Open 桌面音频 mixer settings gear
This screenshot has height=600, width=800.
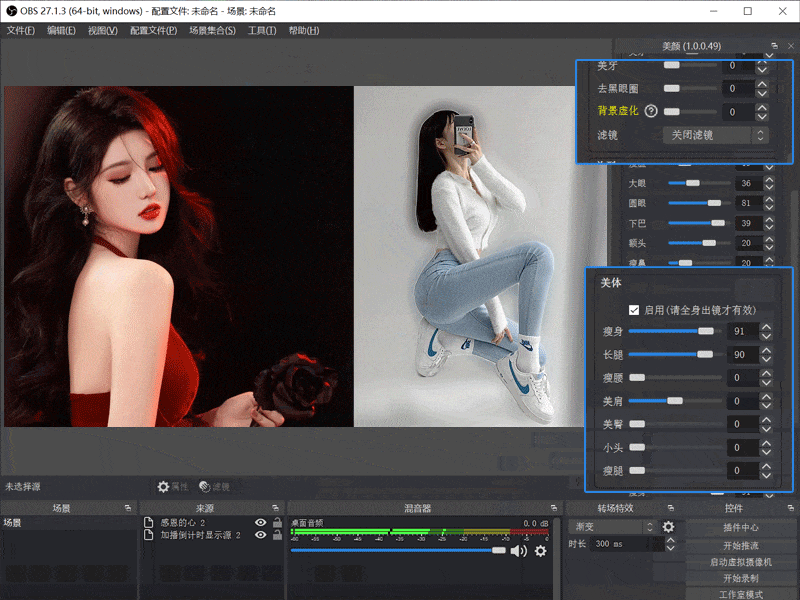[541, 551]
